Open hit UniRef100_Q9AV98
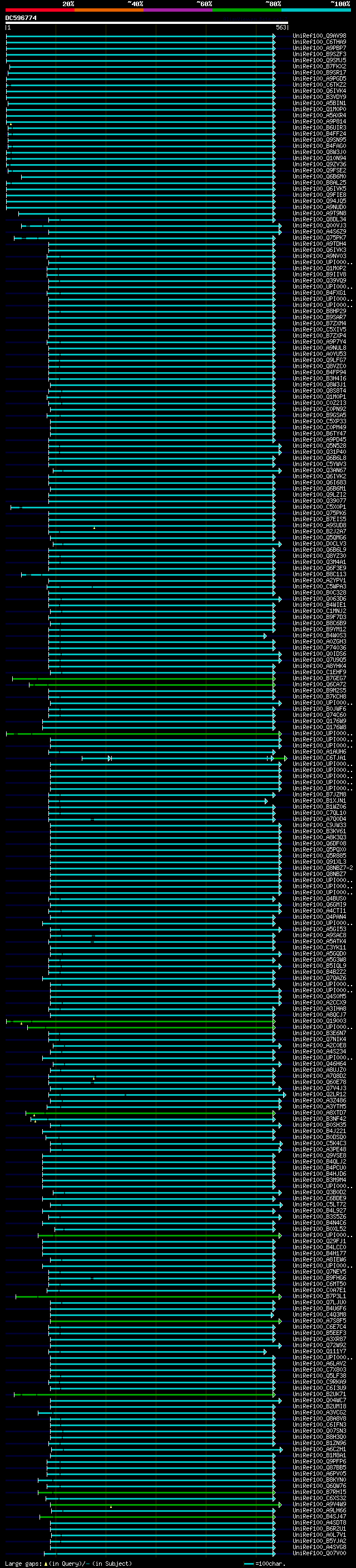This screenshot has width=356, height=1568. (x=319, y=36)
